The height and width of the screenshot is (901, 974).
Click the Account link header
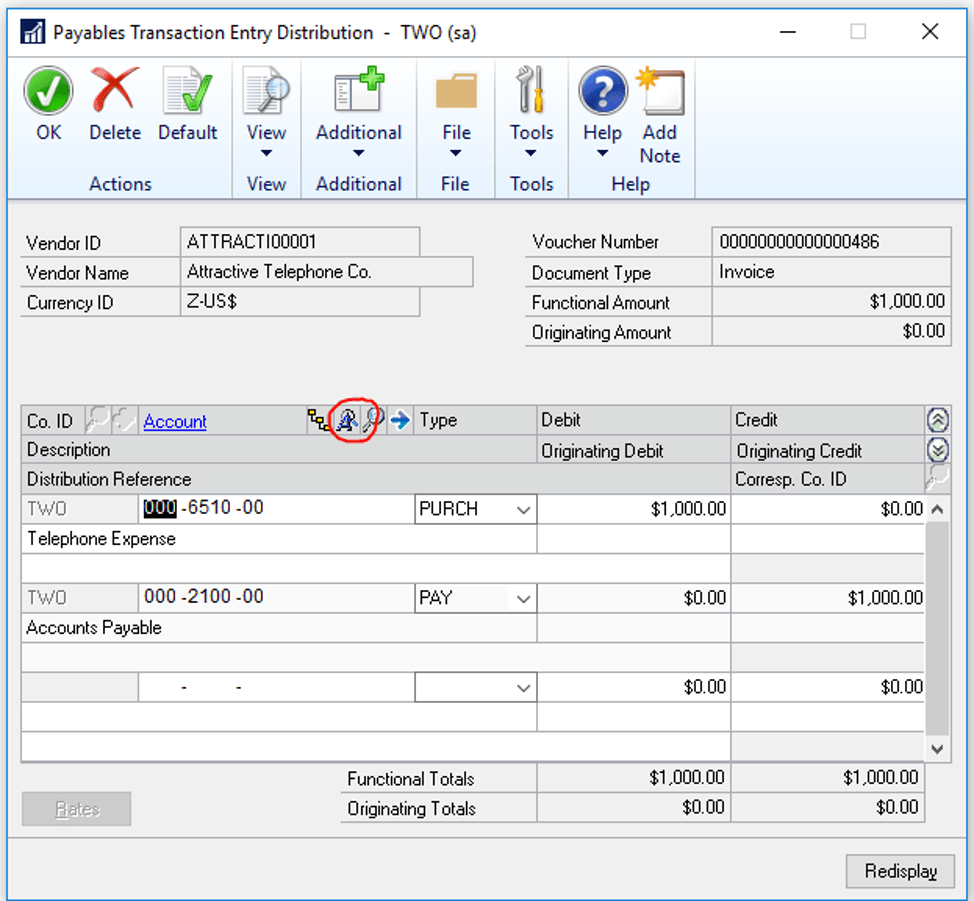(x=175, y=422)
